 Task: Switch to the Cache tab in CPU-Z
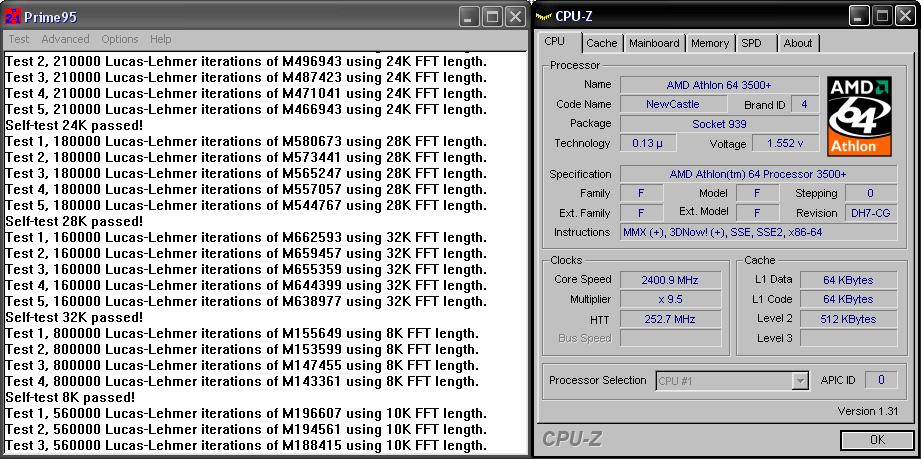(602, 43)
